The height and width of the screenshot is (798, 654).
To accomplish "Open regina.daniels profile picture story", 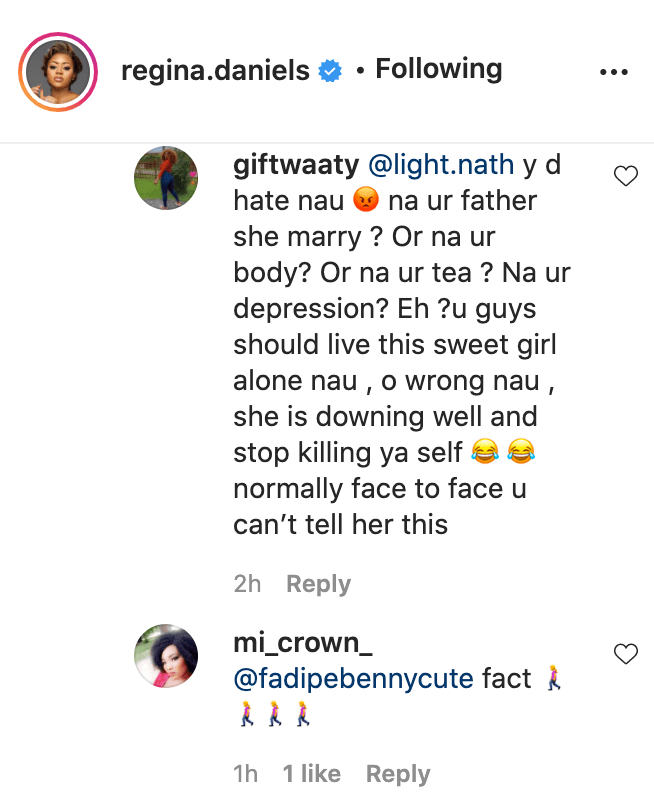I will 56,72.
